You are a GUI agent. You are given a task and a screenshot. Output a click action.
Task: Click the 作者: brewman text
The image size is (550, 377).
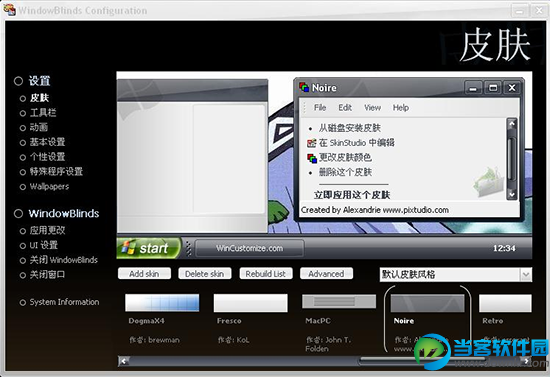pos(154,340)
